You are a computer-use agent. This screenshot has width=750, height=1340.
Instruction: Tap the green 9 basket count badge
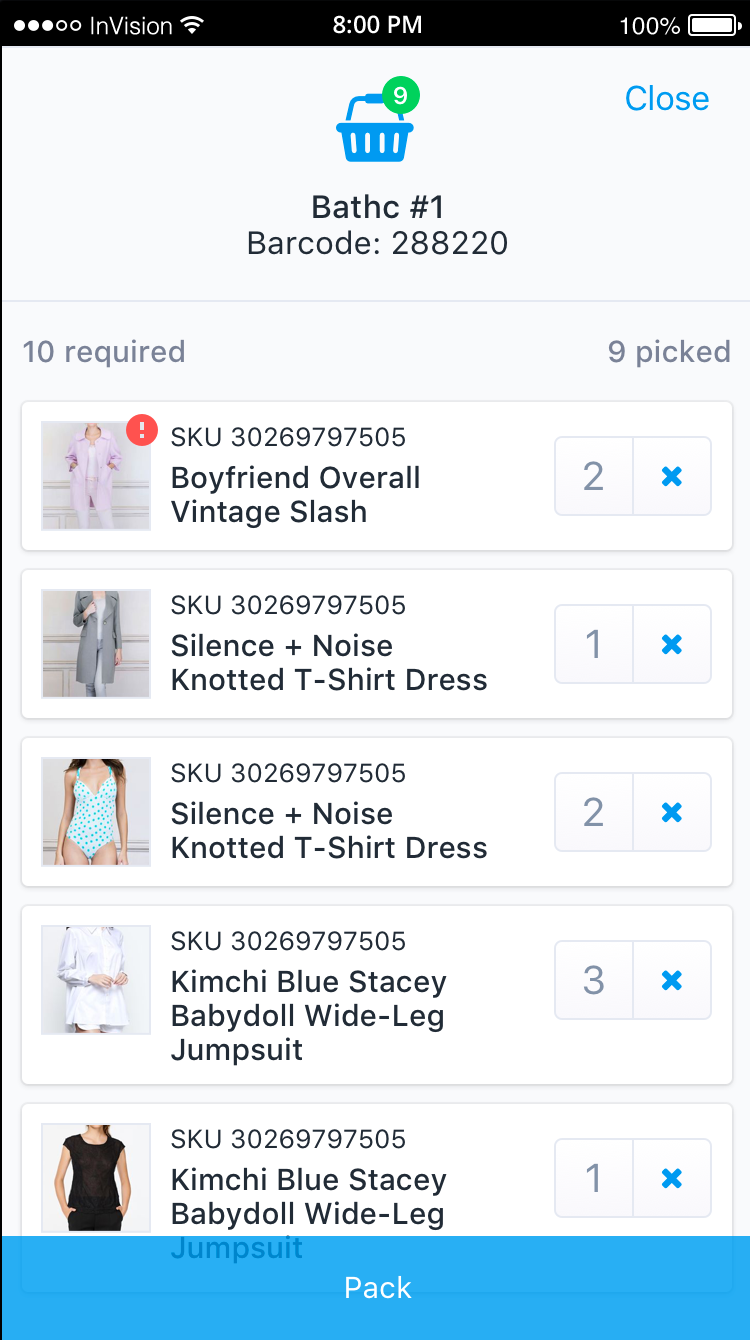tap(400, 96)
